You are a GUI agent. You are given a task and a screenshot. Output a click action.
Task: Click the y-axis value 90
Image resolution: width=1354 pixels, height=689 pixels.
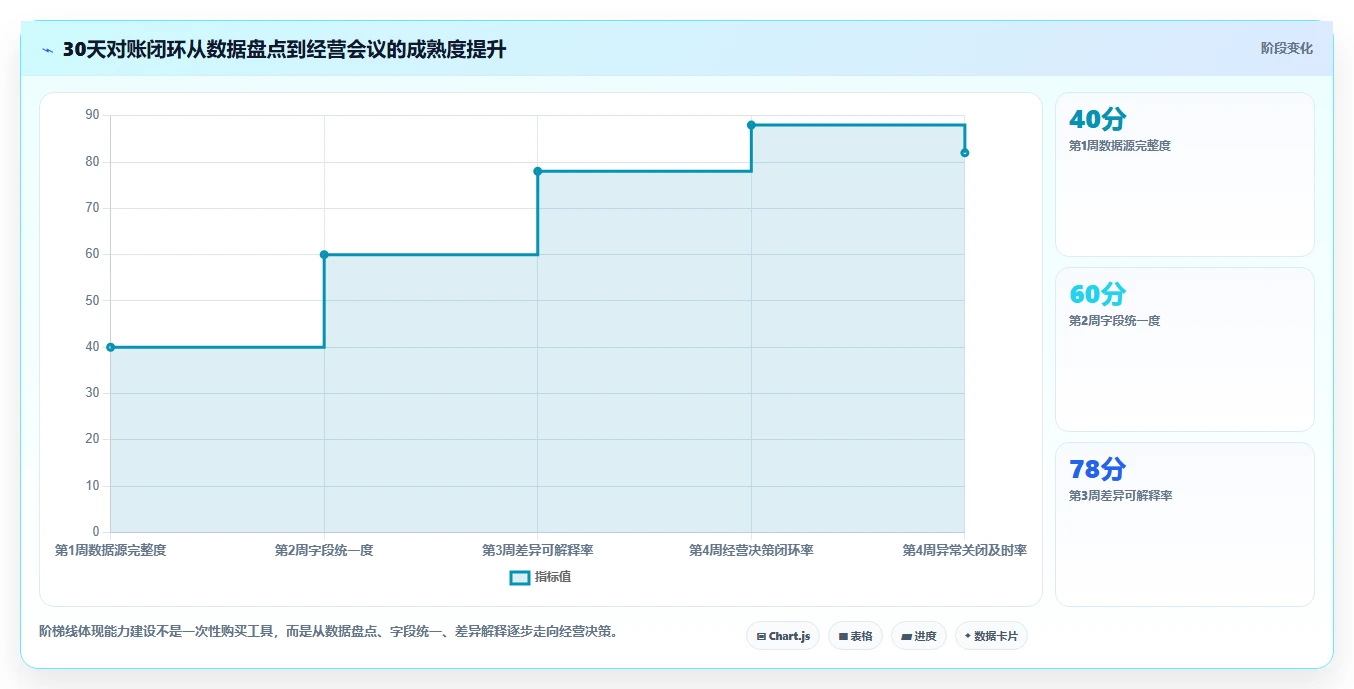[x=92, y=115]
